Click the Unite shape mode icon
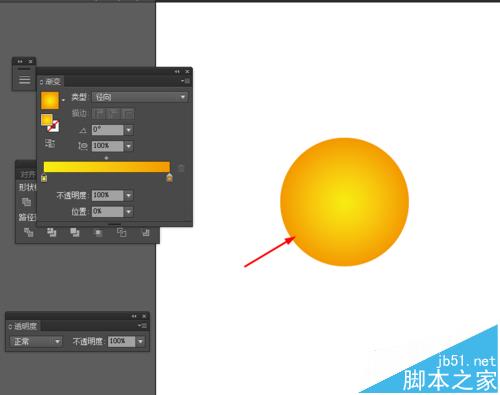Screen dimensions: 500x395 [26, 202]
